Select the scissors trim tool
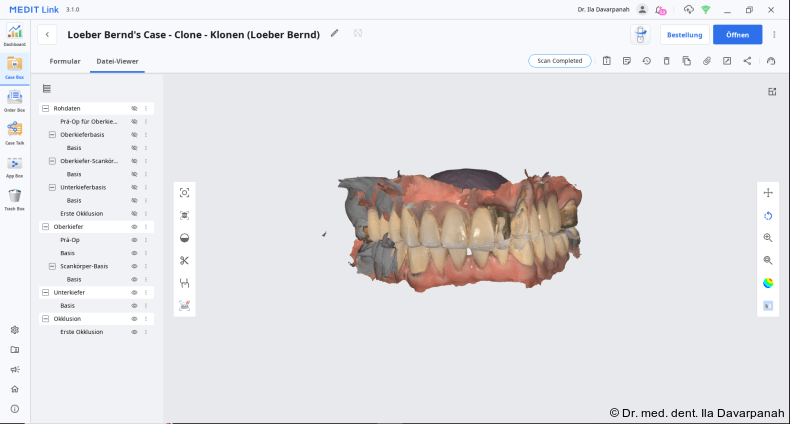This screenshot has height=424, width=790. pos(184,261)
